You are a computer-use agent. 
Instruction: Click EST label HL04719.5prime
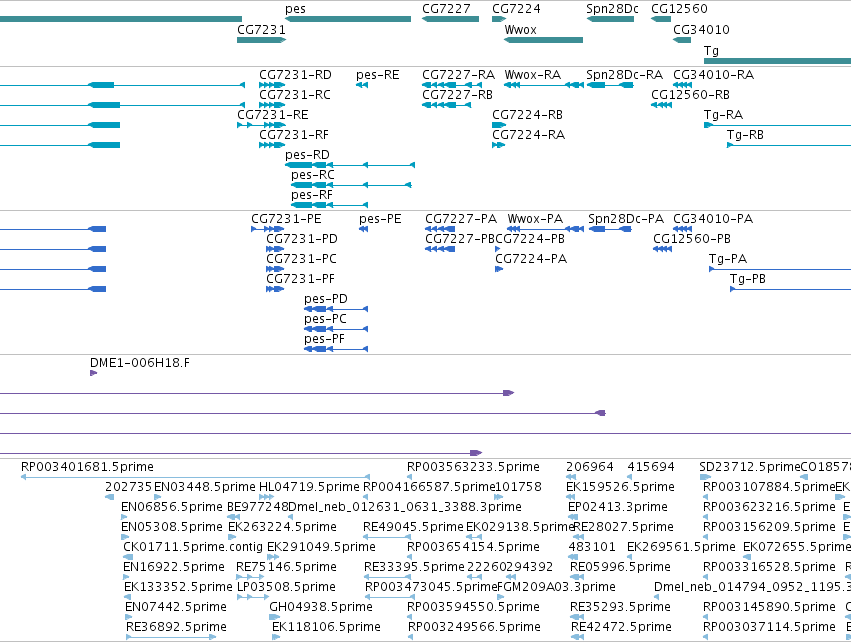(x=309, y=487)
